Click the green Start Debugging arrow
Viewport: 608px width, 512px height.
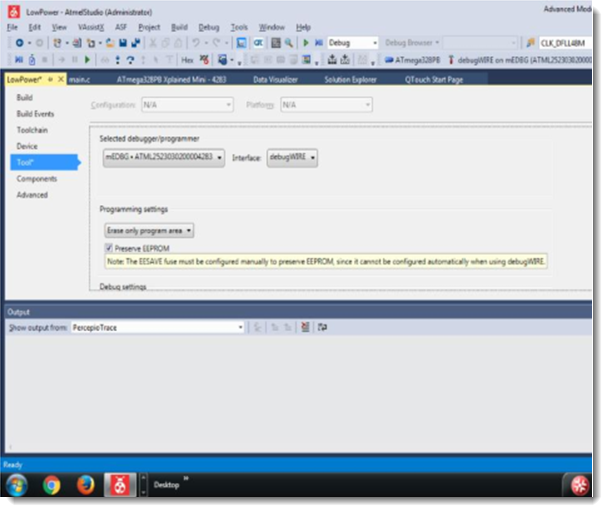[306, 43]
